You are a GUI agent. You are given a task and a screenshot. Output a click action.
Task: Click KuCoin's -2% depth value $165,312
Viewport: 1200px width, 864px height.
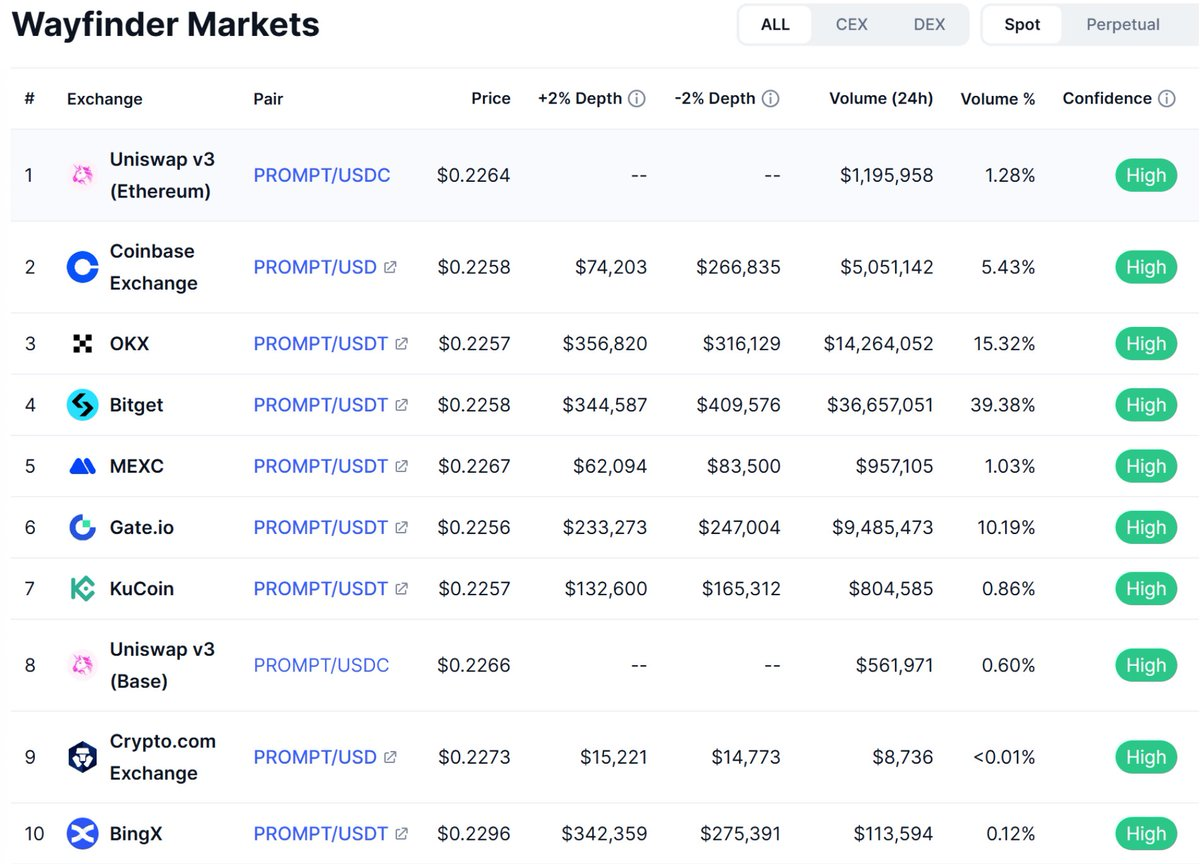[741, 589]
